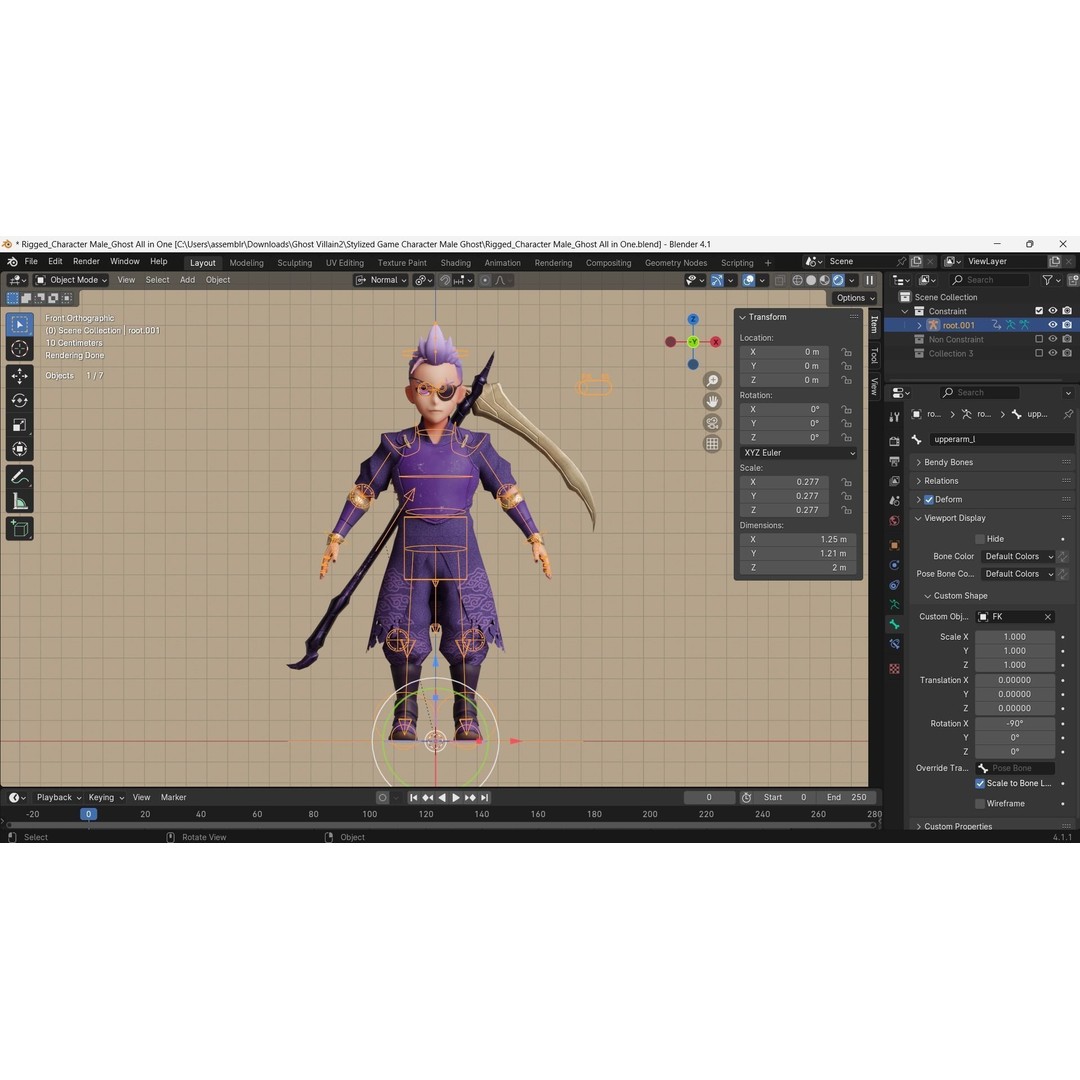
Task: Open the Object Mode dropdown
Action: point(71,280)
